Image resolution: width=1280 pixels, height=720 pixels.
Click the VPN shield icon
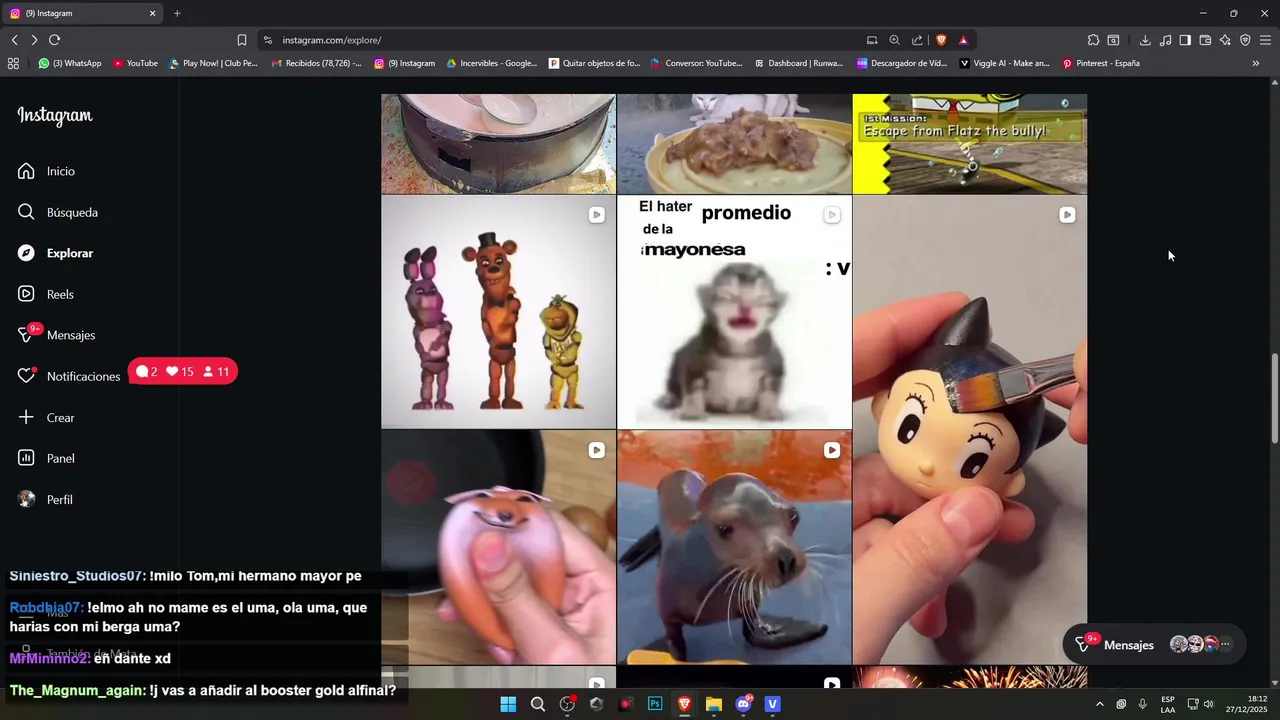point(1245,40)
